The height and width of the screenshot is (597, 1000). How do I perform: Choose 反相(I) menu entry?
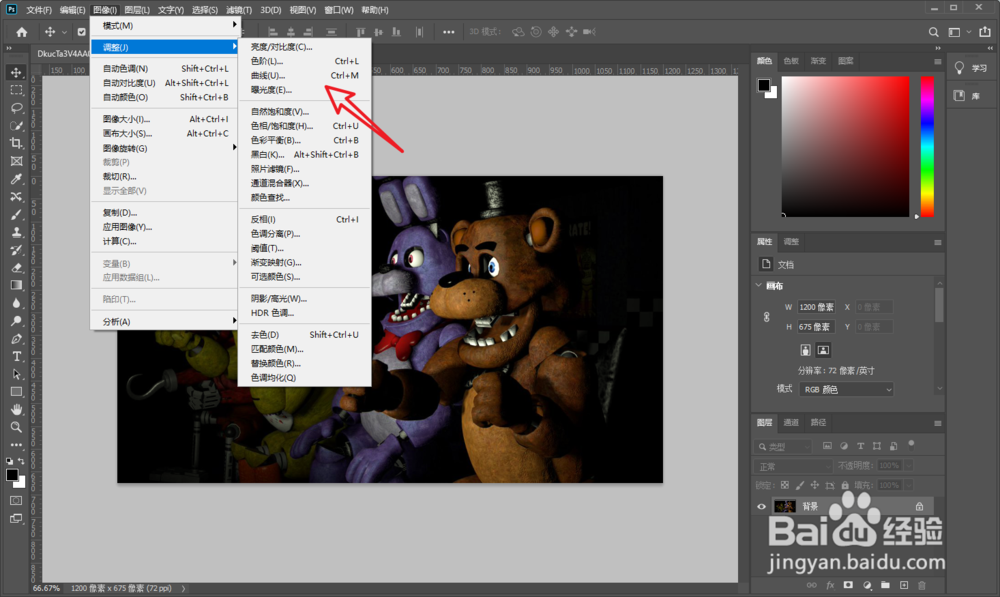click(304, 219)
